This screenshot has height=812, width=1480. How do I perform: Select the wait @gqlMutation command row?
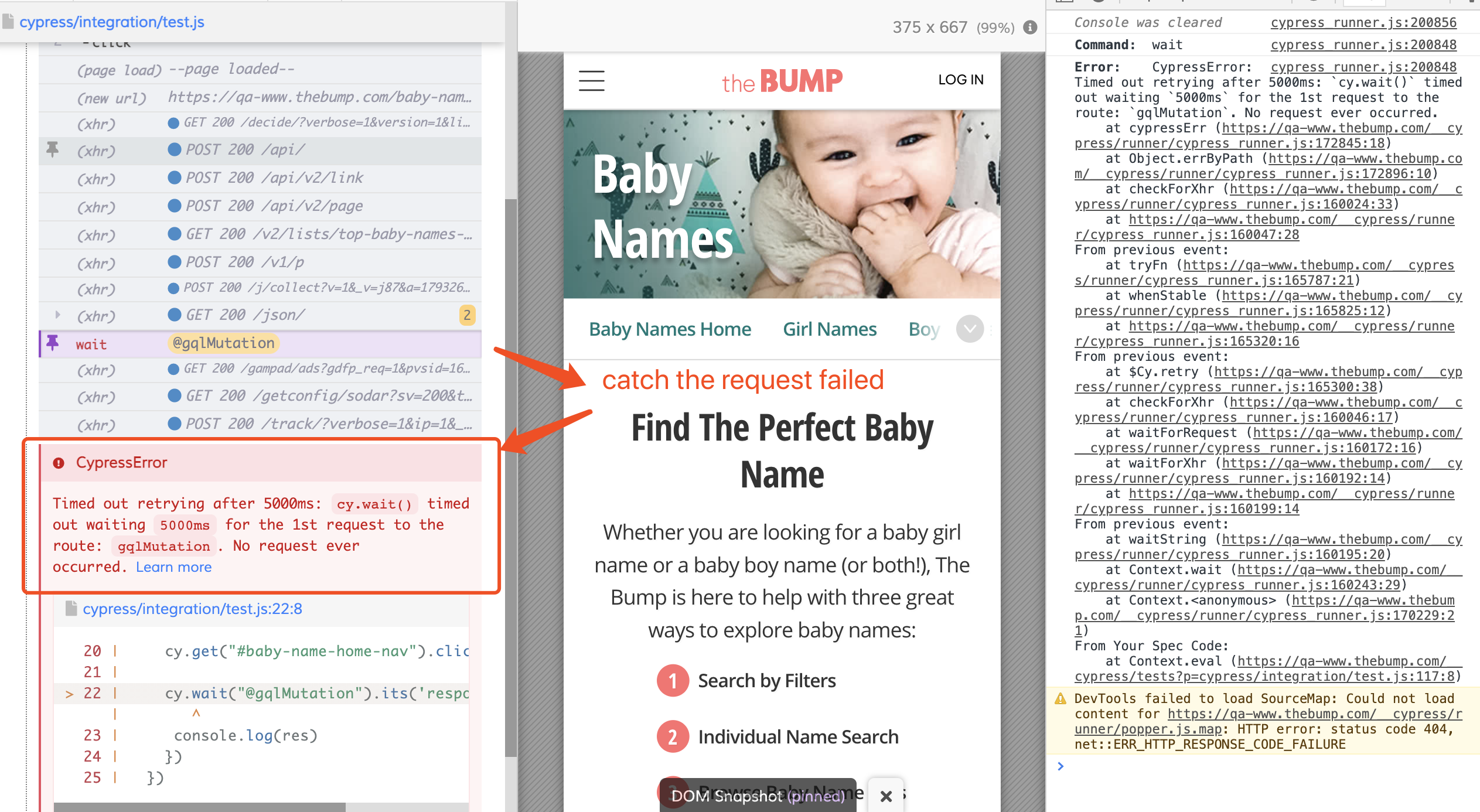tap(260, 344)
